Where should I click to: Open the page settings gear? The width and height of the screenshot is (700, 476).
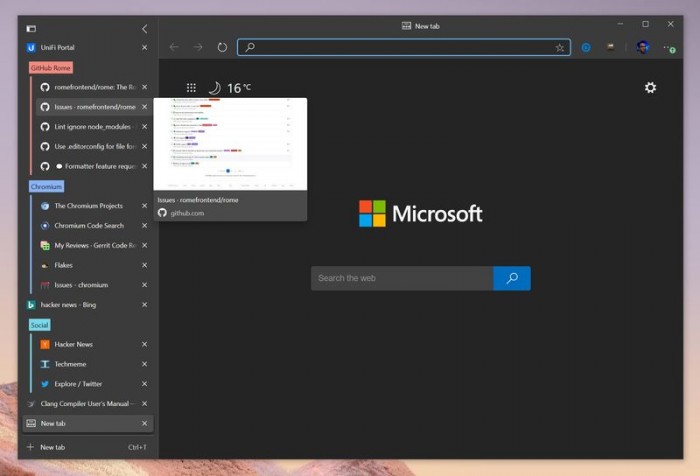650,88
